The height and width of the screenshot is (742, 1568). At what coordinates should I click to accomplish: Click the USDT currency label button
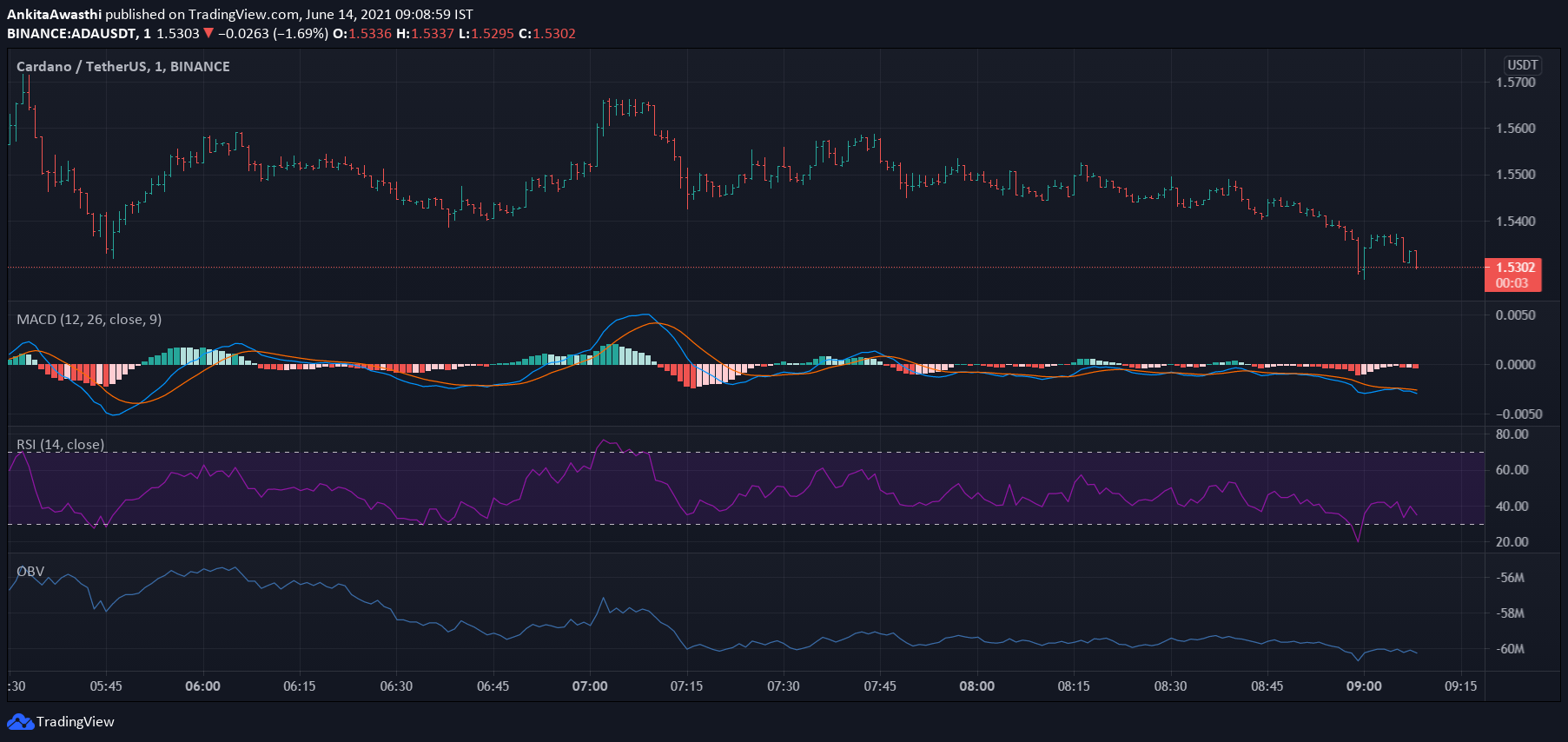tap(1523, 65)
